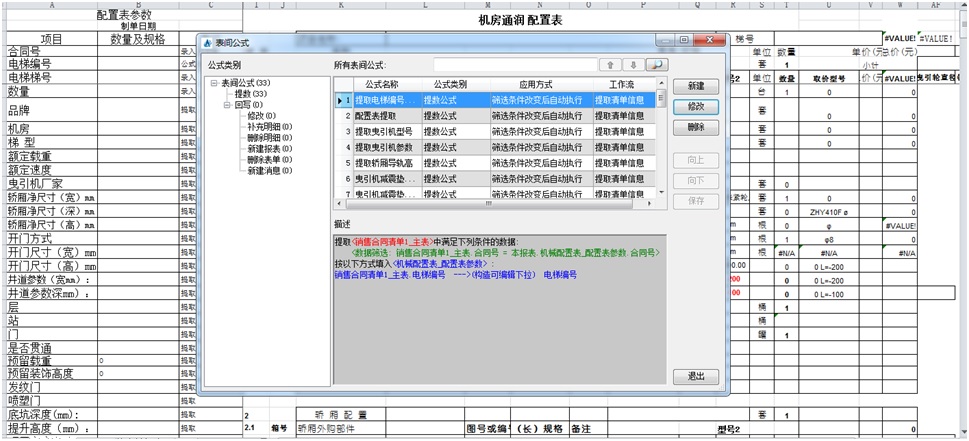The height and width of the screenshot is (441, 969).
Task: Select the 配置表提取 formula row
Action: pyautogui.click(x=383, y=116)
